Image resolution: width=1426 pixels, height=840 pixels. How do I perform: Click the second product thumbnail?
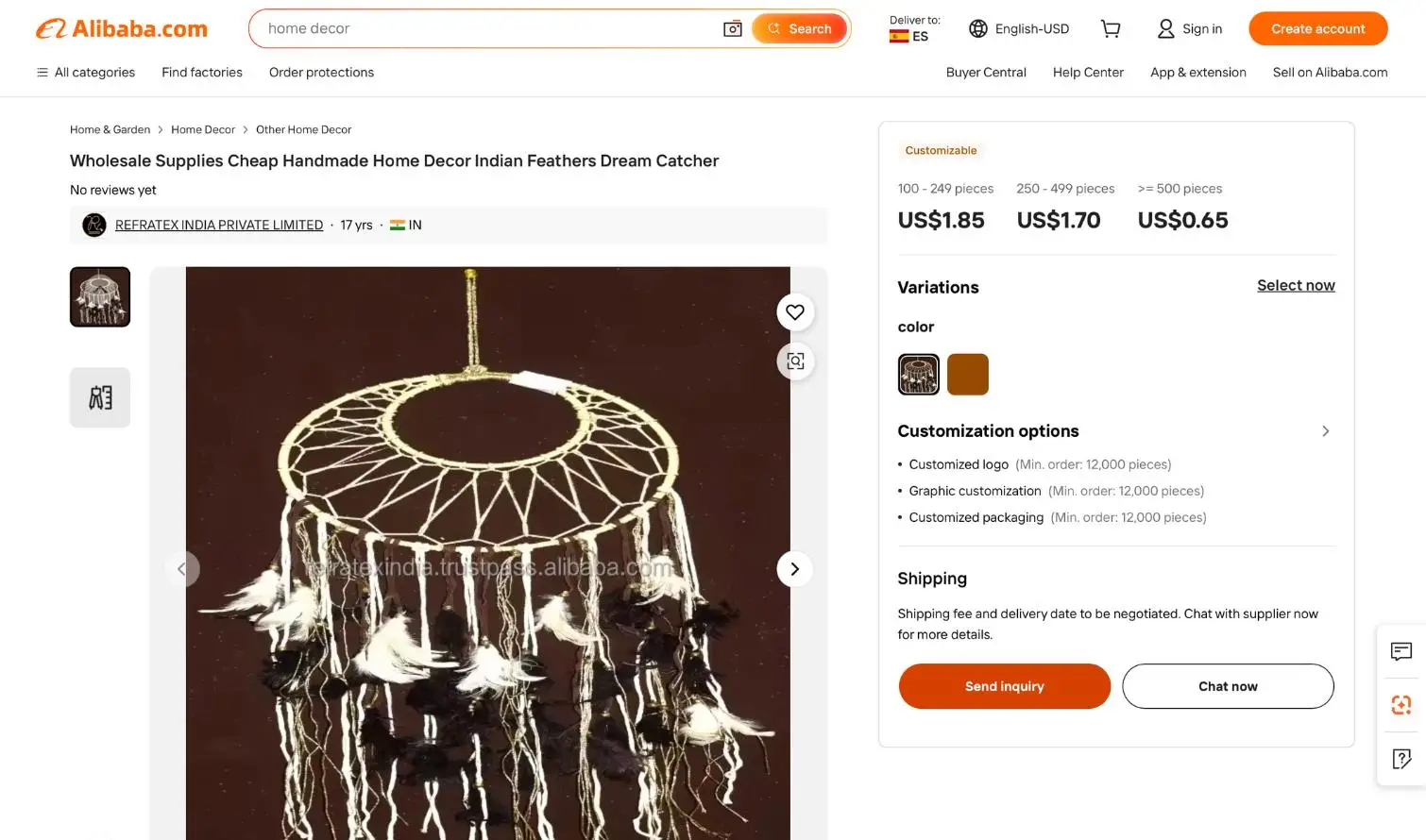99,396
